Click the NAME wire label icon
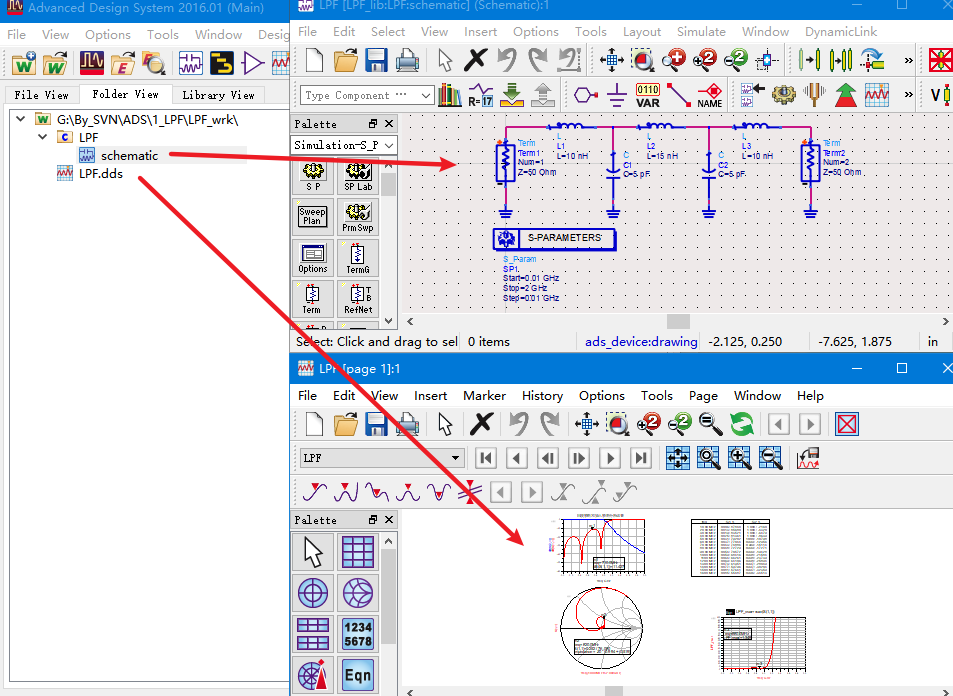953x696 pixels. click(x=709, y=95)
